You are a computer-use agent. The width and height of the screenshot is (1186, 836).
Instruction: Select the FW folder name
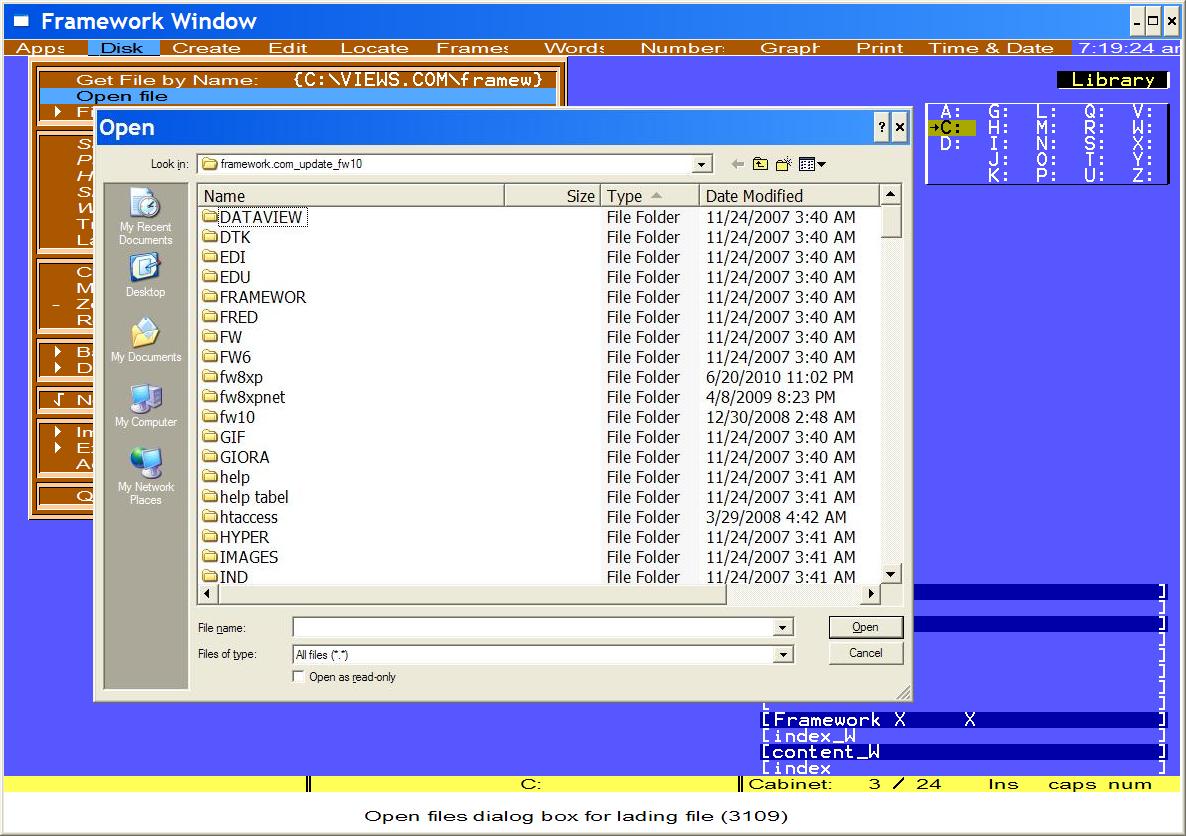(231, 337)
